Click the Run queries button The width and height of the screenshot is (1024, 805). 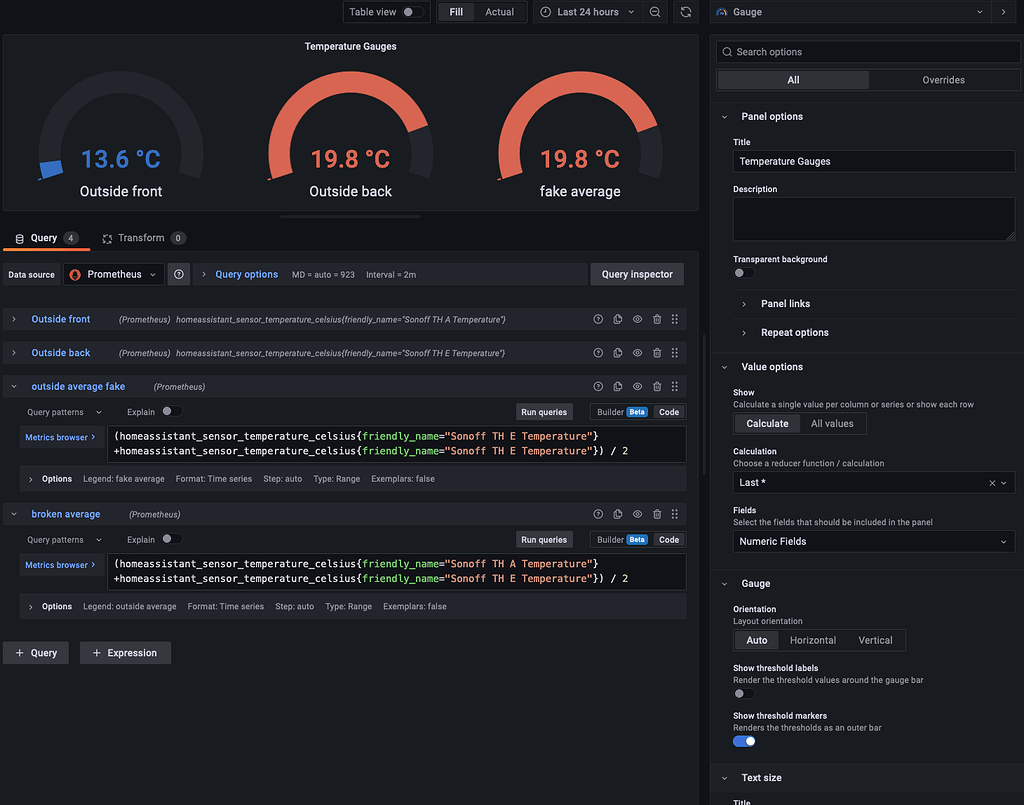coord(543,411)
